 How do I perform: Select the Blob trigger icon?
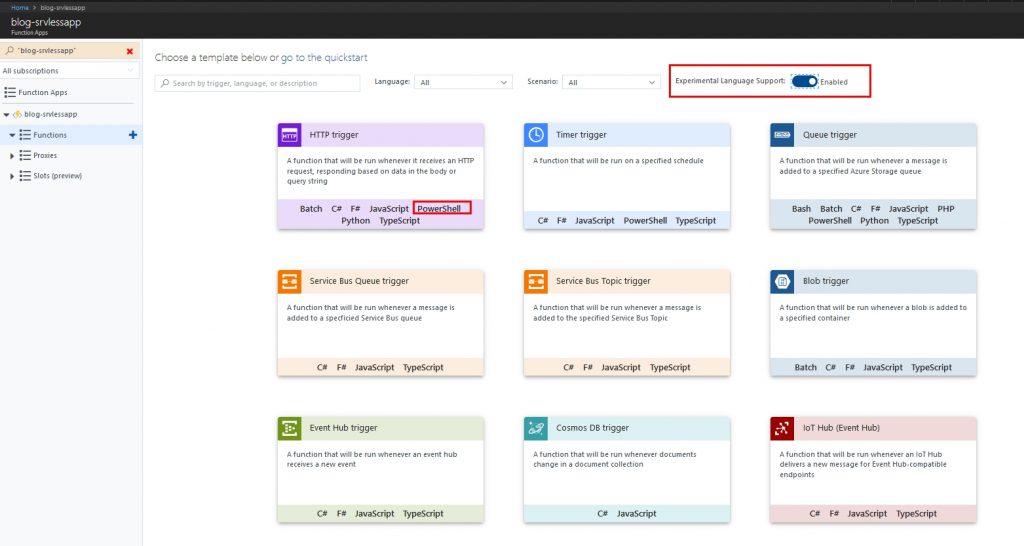782,281
